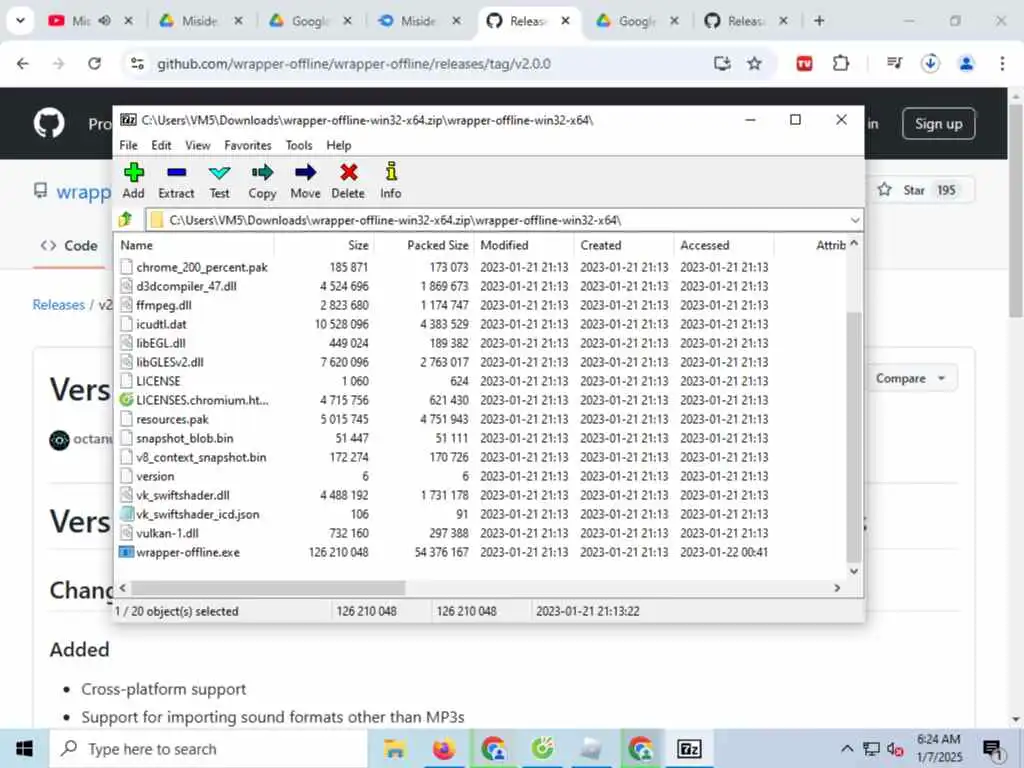Image resolution: width=1024 pixels, height=768 pixels.
Task: Go back in browser history
Action: (x=23, y=63)
